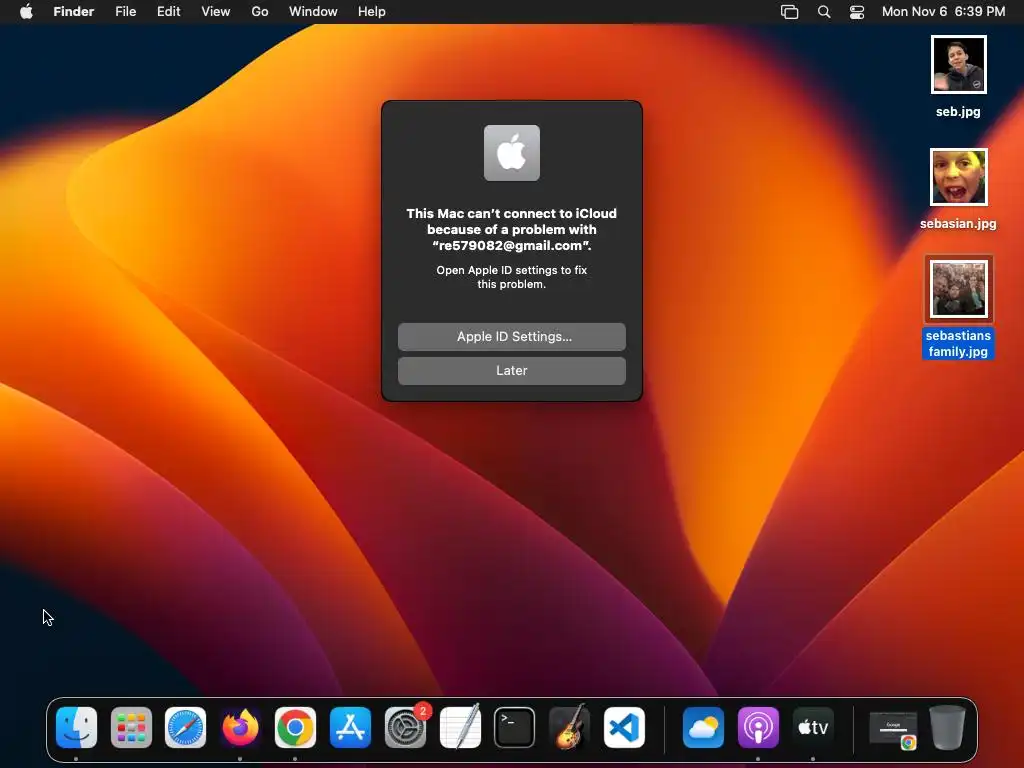Click the 're579082@gmail.com' text in dialog
This screenshot has height=768, width=1024.
510,246
